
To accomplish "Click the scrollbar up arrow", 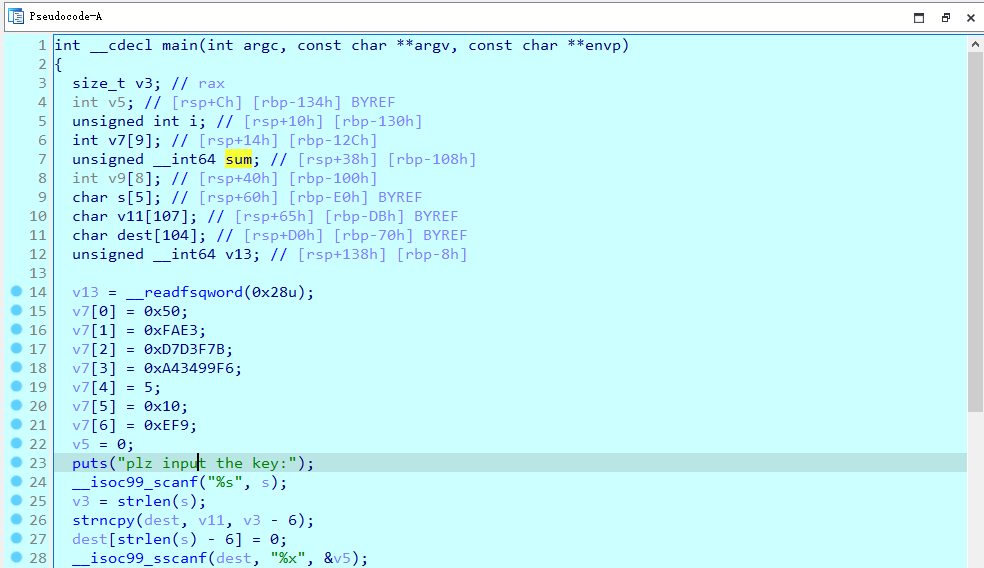I will (x=975, y=43).
